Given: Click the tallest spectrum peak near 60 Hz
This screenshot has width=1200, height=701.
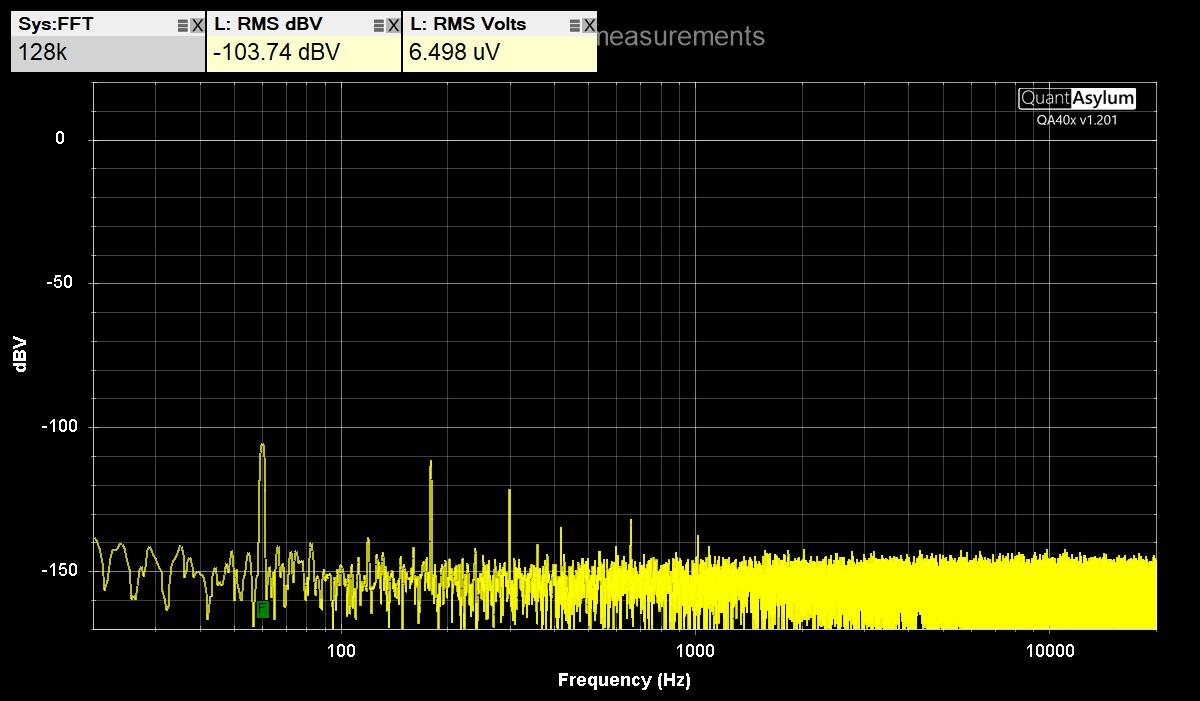Looking at the screenshot, I should [x=262, y=447].
